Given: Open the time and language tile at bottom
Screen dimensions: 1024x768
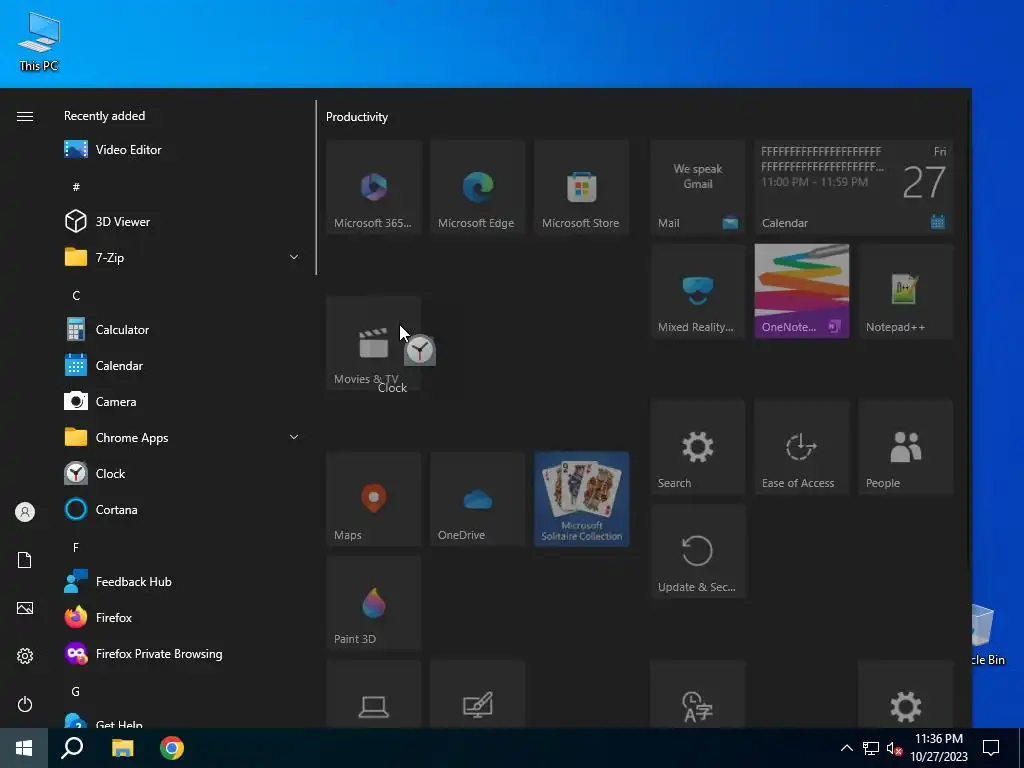Looking at the screenshot, I should coord(697,695).
